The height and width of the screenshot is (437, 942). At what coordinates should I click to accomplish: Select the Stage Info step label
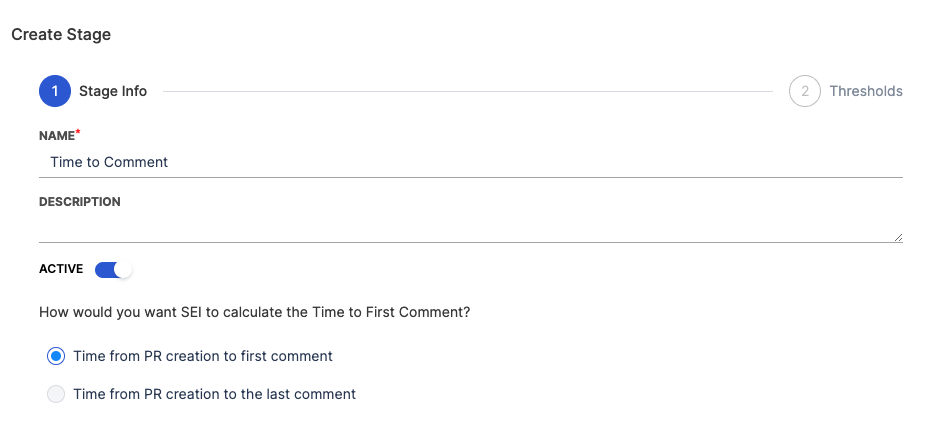(x=113, y=91)
